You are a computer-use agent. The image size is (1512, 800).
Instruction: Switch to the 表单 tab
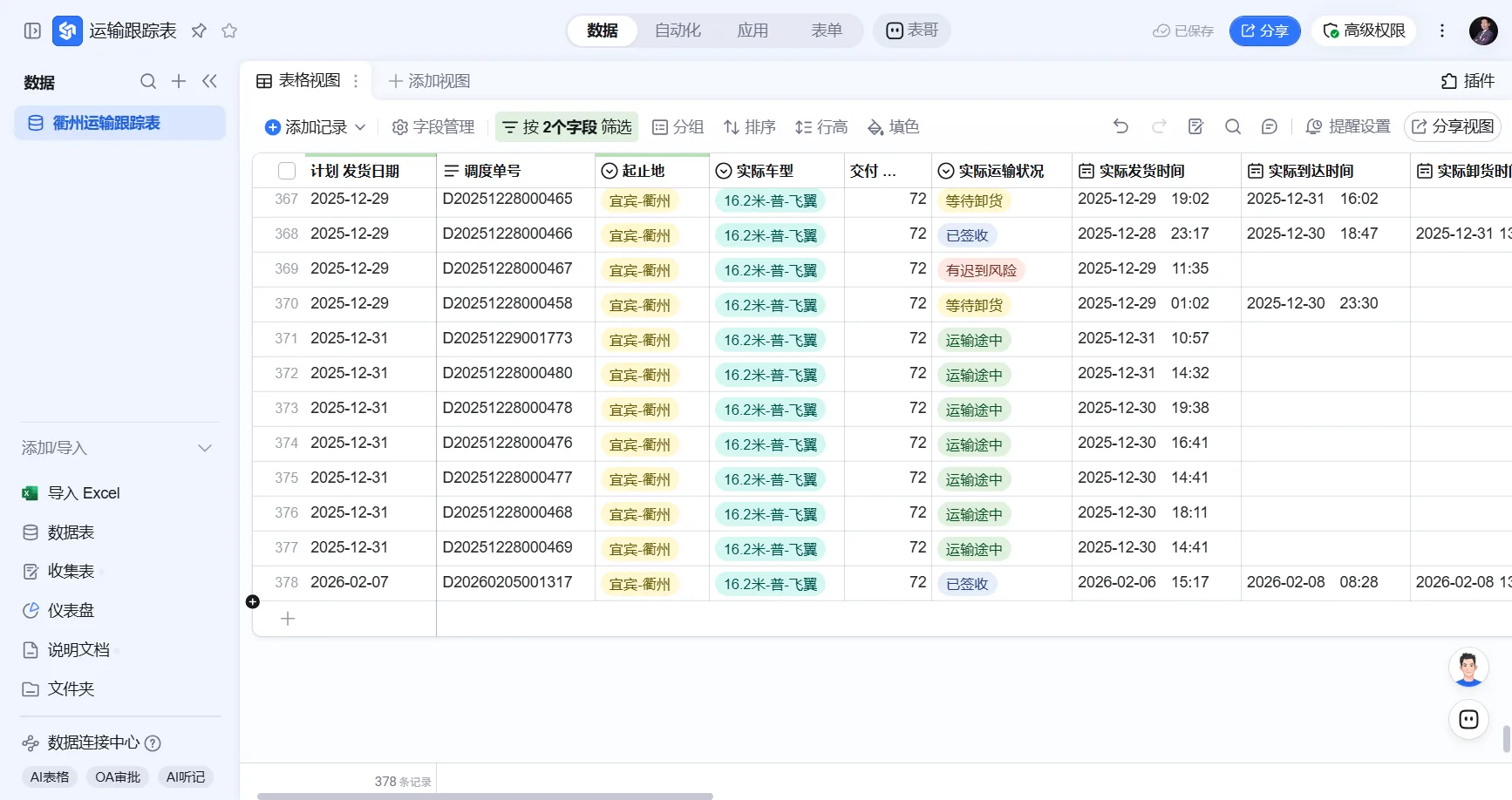[827, 31]
